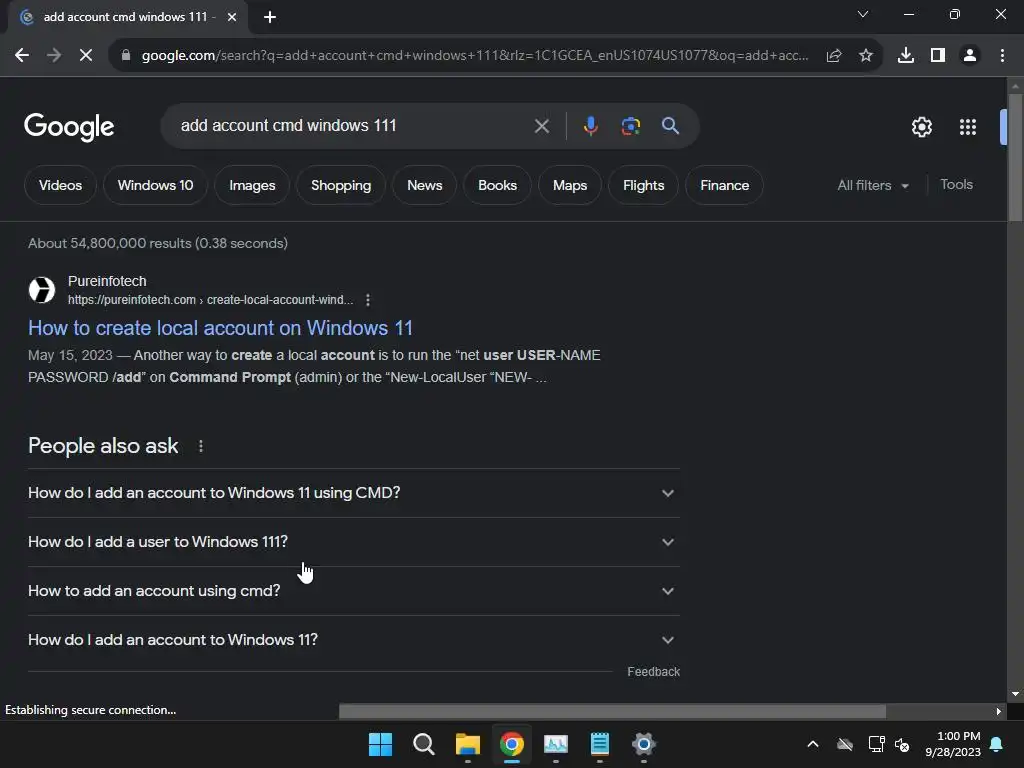Screen dimensions: 1024x768
Task: Switch to Chrome in the taskbar
Action: [512, 744]
